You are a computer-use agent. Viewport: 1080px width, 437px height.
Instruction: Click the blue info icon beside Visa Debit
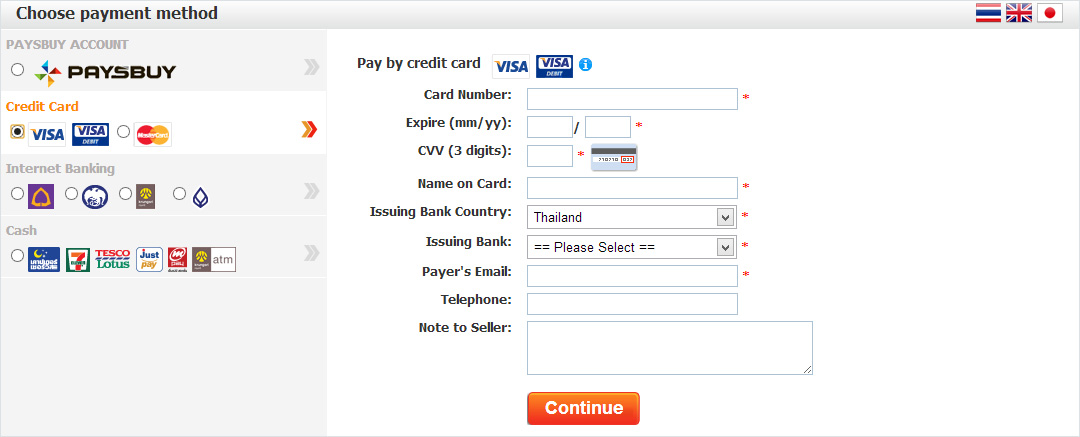click(585, 65)
